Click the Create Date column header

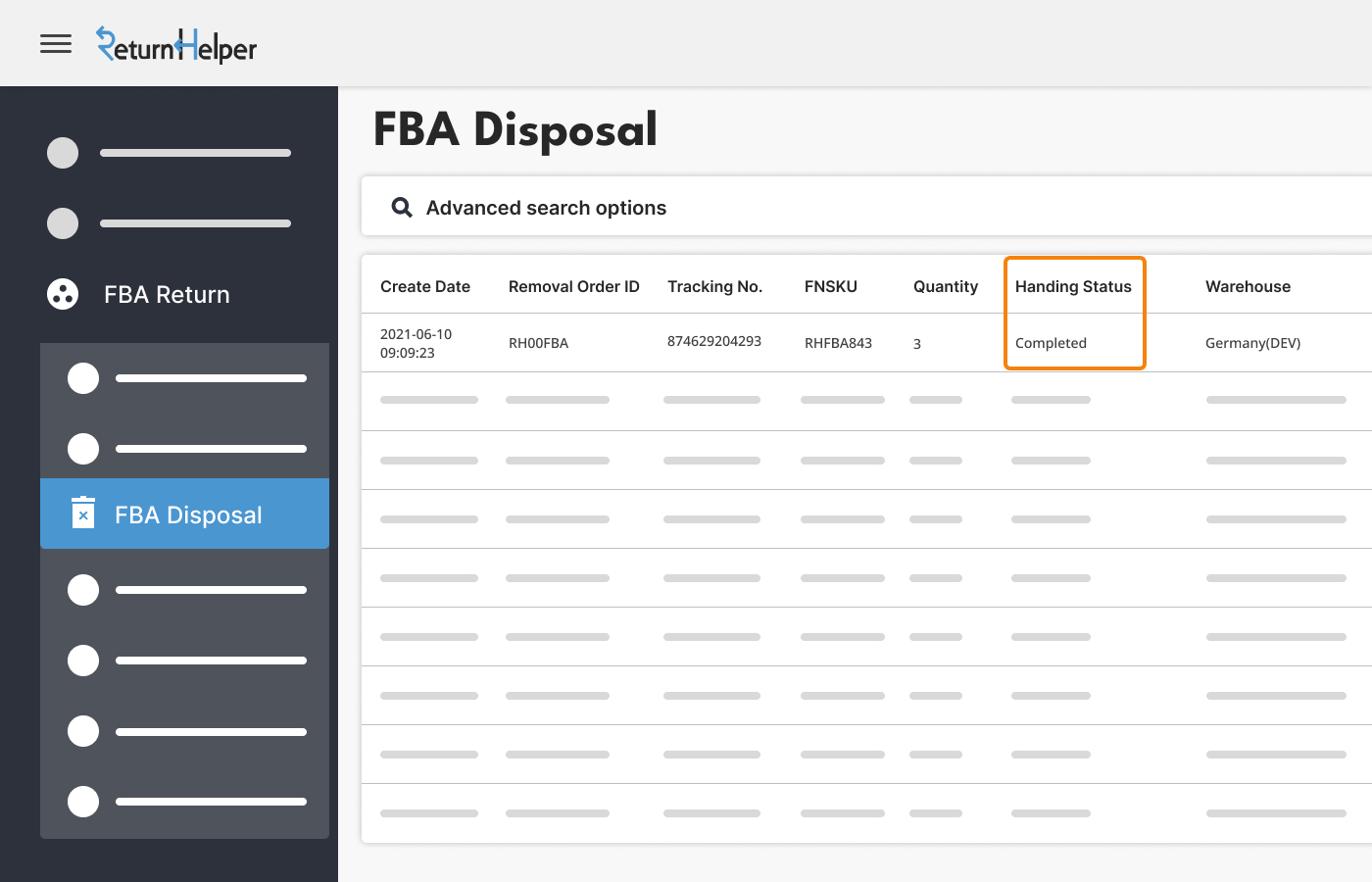click(x=425, y=286)
